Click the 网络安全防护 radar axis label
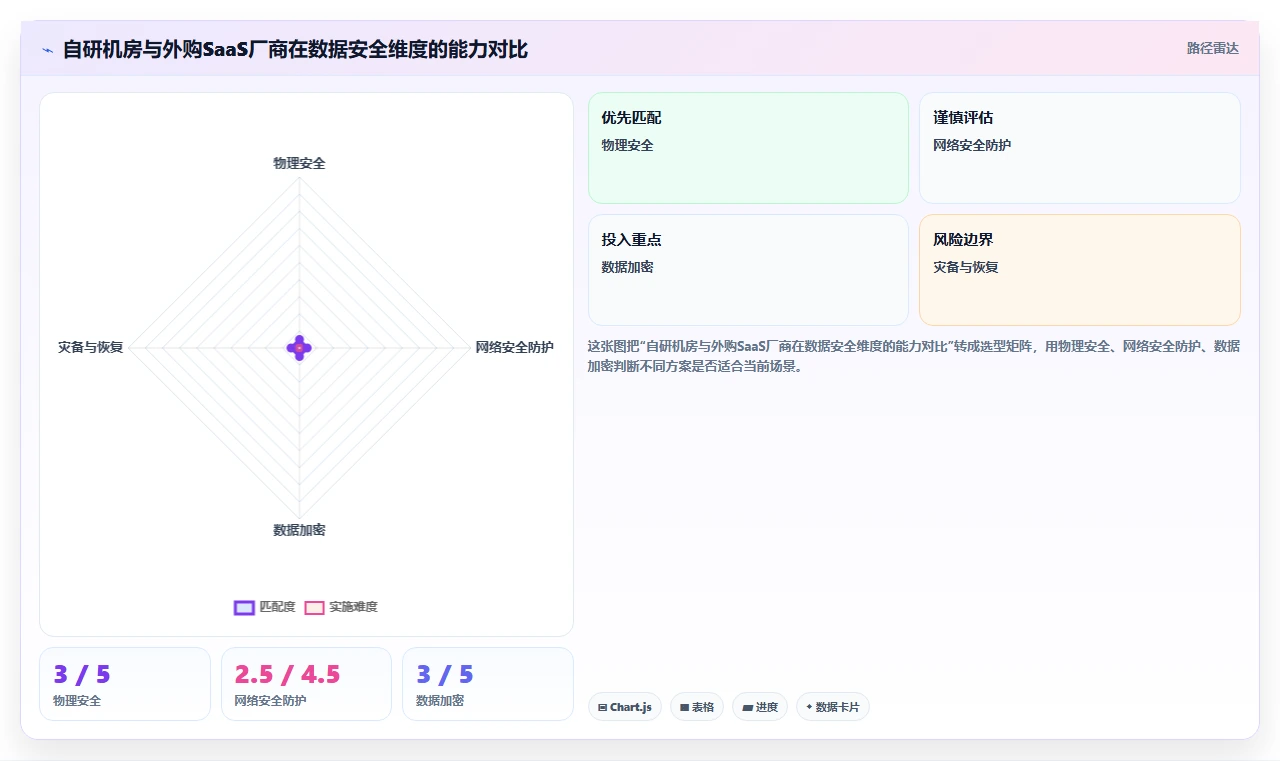The height and width of the screenshot is (761, 1280). [x=514, y=347]
